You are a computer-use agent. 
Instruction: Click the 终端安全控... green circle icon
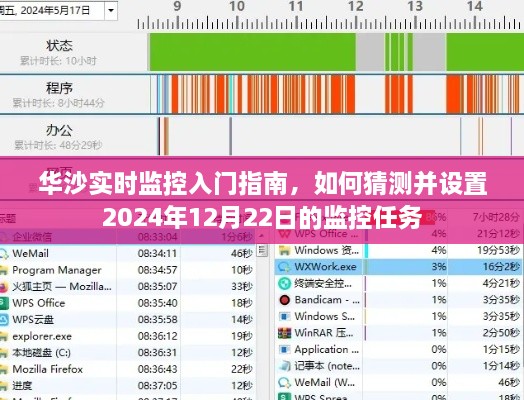click(x=284, y=284)
